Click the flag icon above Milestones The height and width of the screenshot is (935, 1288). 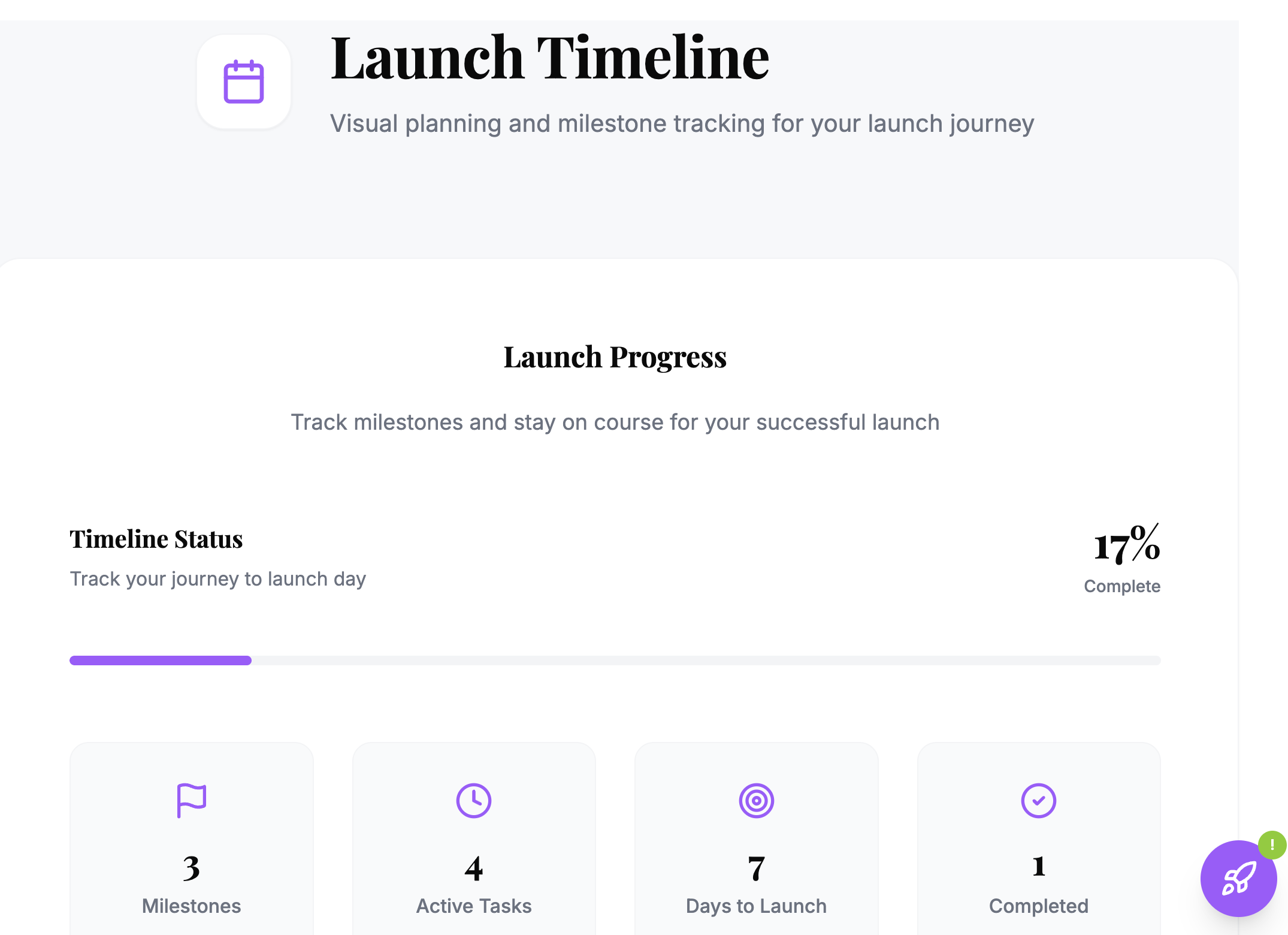[191, 800]
